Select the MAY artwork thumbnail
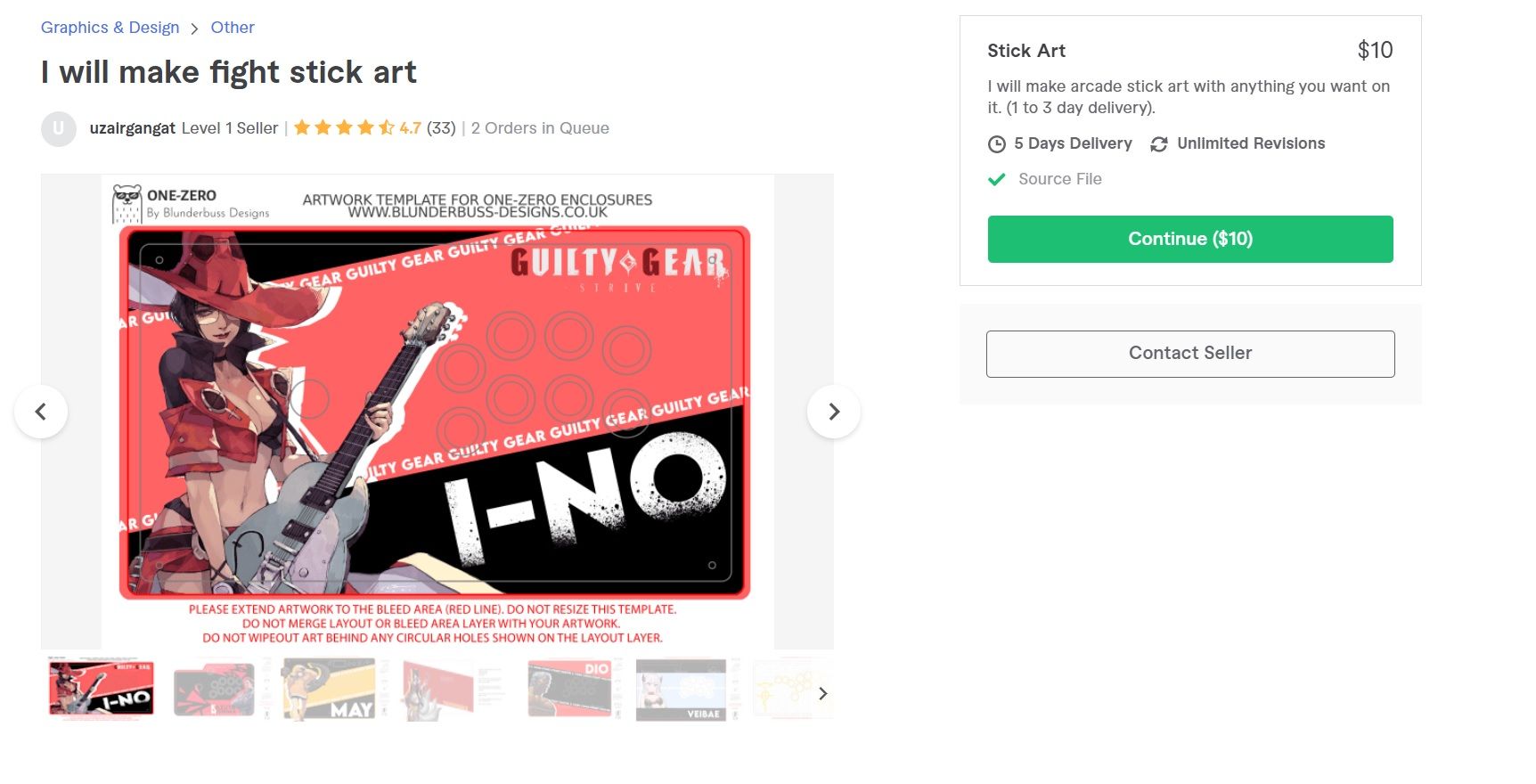 (329, 689)
